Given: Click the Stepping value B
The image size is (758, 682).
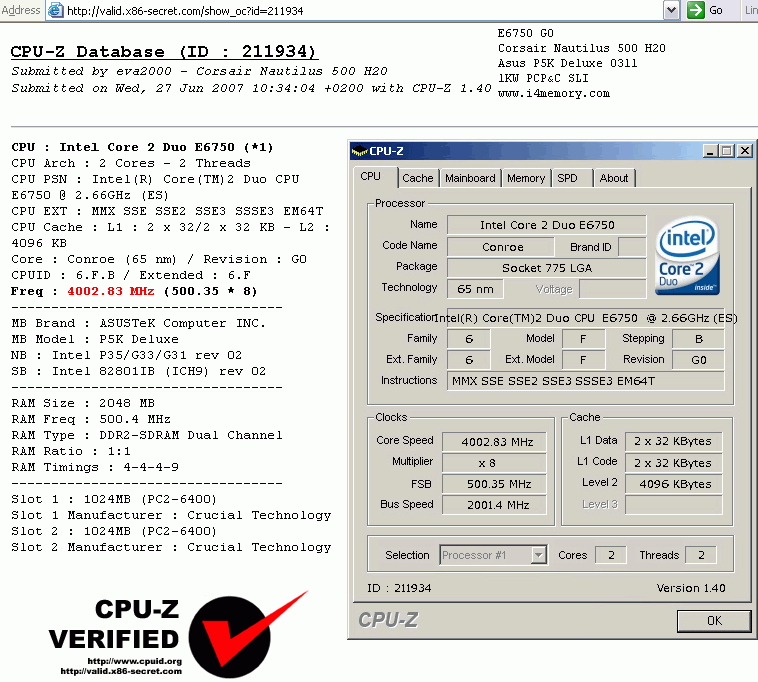Looking at the screenshot, I should click(699, 339).
